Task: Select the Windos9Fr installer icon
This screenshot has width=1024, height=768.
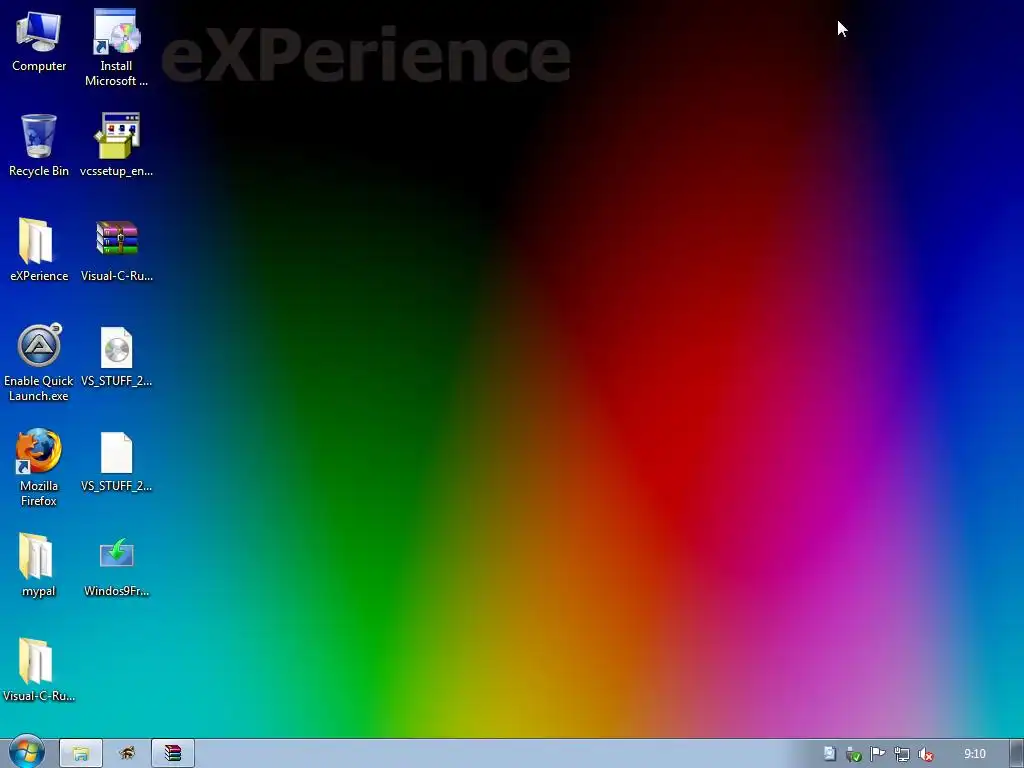Action: 116,566
